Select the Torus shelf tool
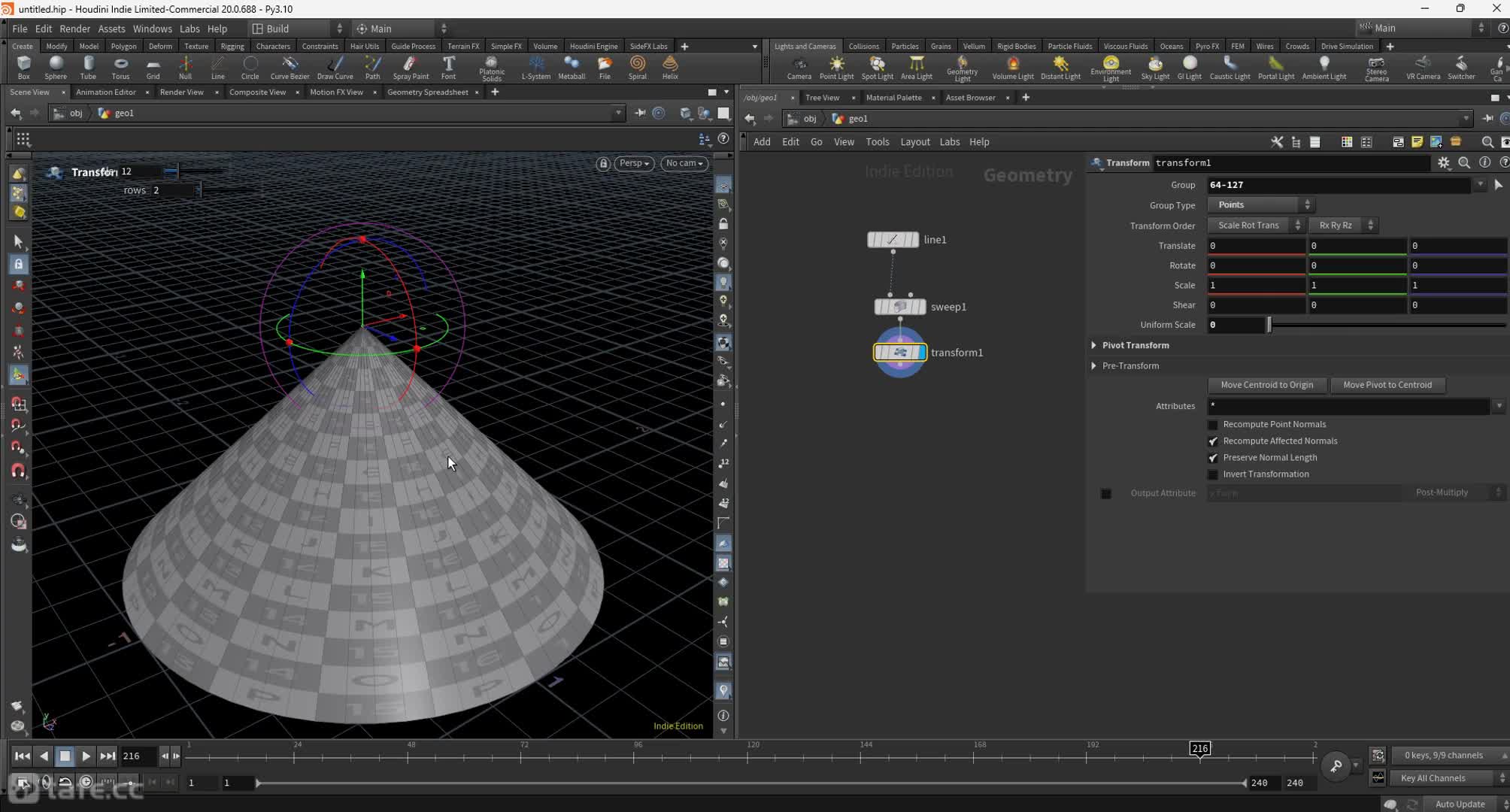Image resolution: width=1510 pixels, height=812 pixels. pyautogui.click(x=120, y=67)
